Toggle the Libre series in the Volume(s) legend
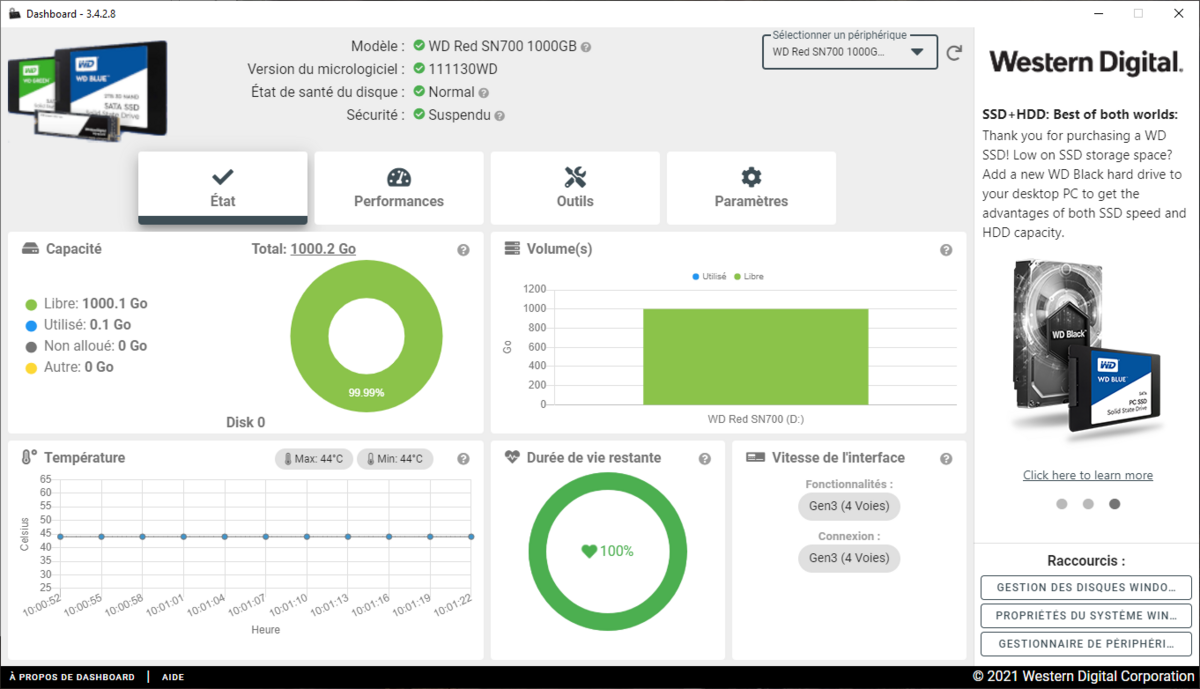This screenshot has height=689, width=1200. click(x=749, y=276)
